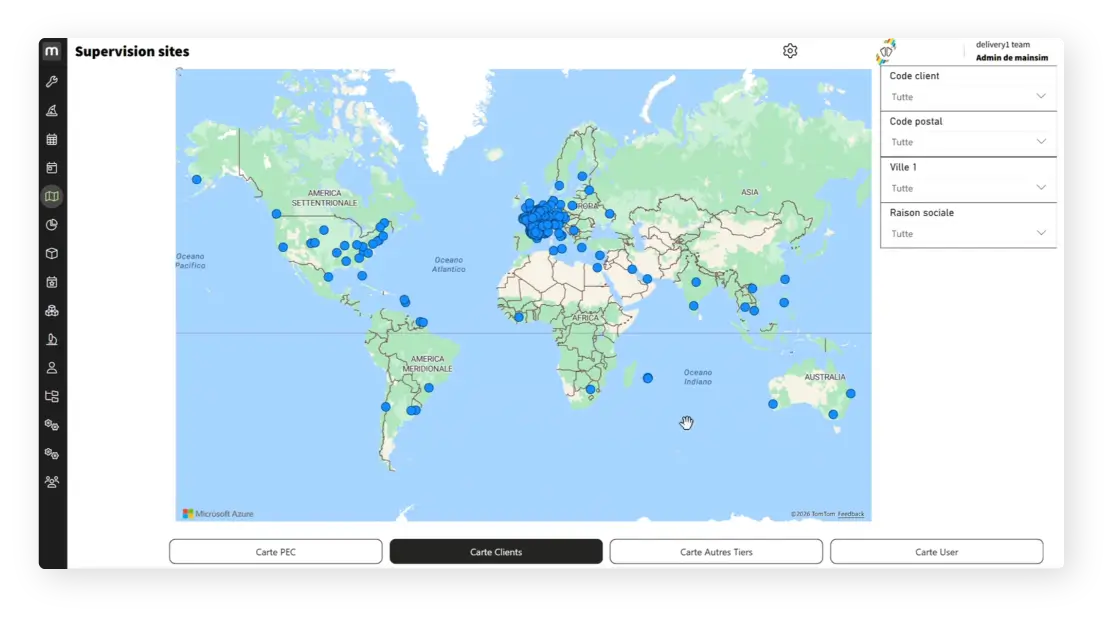Open the pie chart icon in sidebar

(52, 225)
